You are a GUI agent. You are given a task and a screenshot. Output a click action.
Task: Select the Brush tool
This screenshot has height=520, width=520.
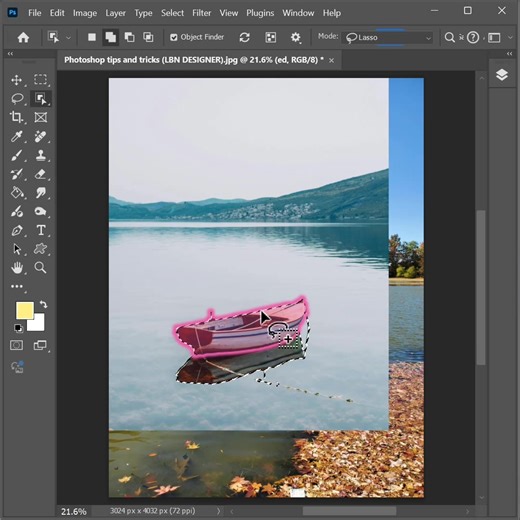click(17, 155)
